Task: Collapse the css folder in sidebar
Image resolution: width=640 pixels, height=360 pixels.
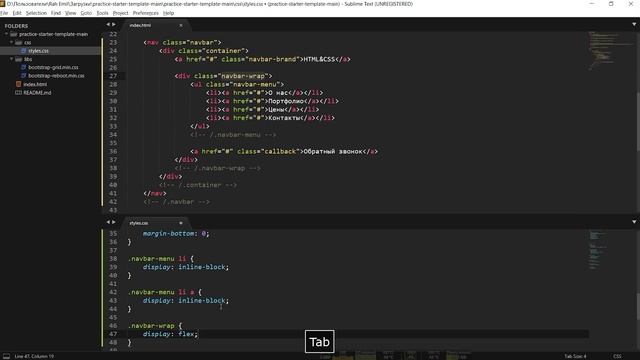Action: (x=11, y=42)
